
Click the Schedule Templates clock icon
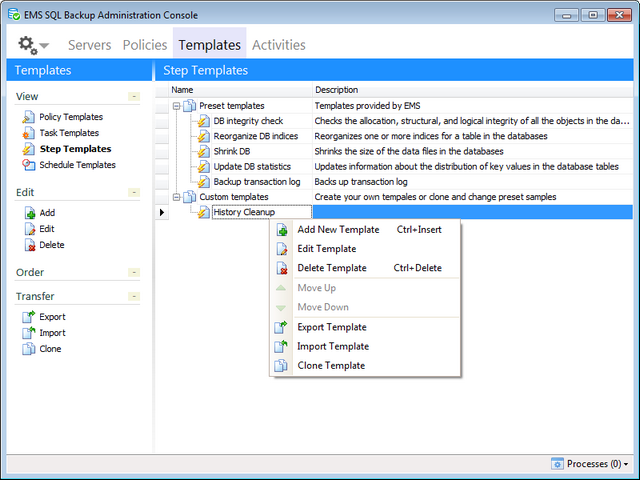(x=28, y=164)
